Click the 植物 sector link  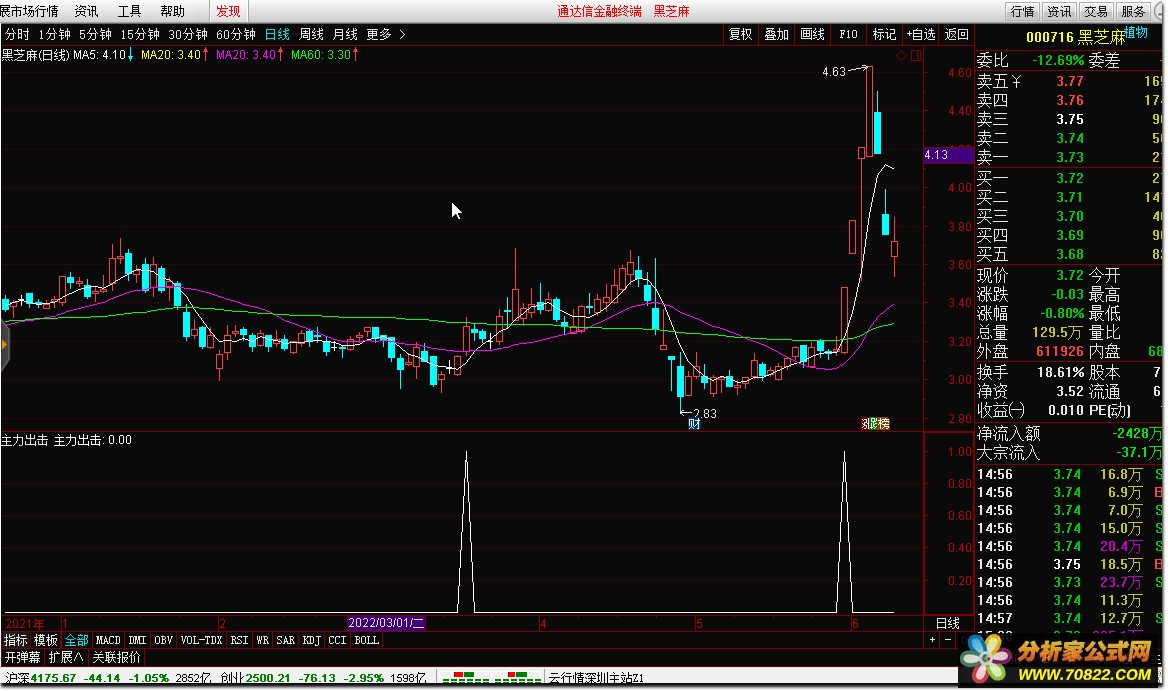coord(1136,32)
